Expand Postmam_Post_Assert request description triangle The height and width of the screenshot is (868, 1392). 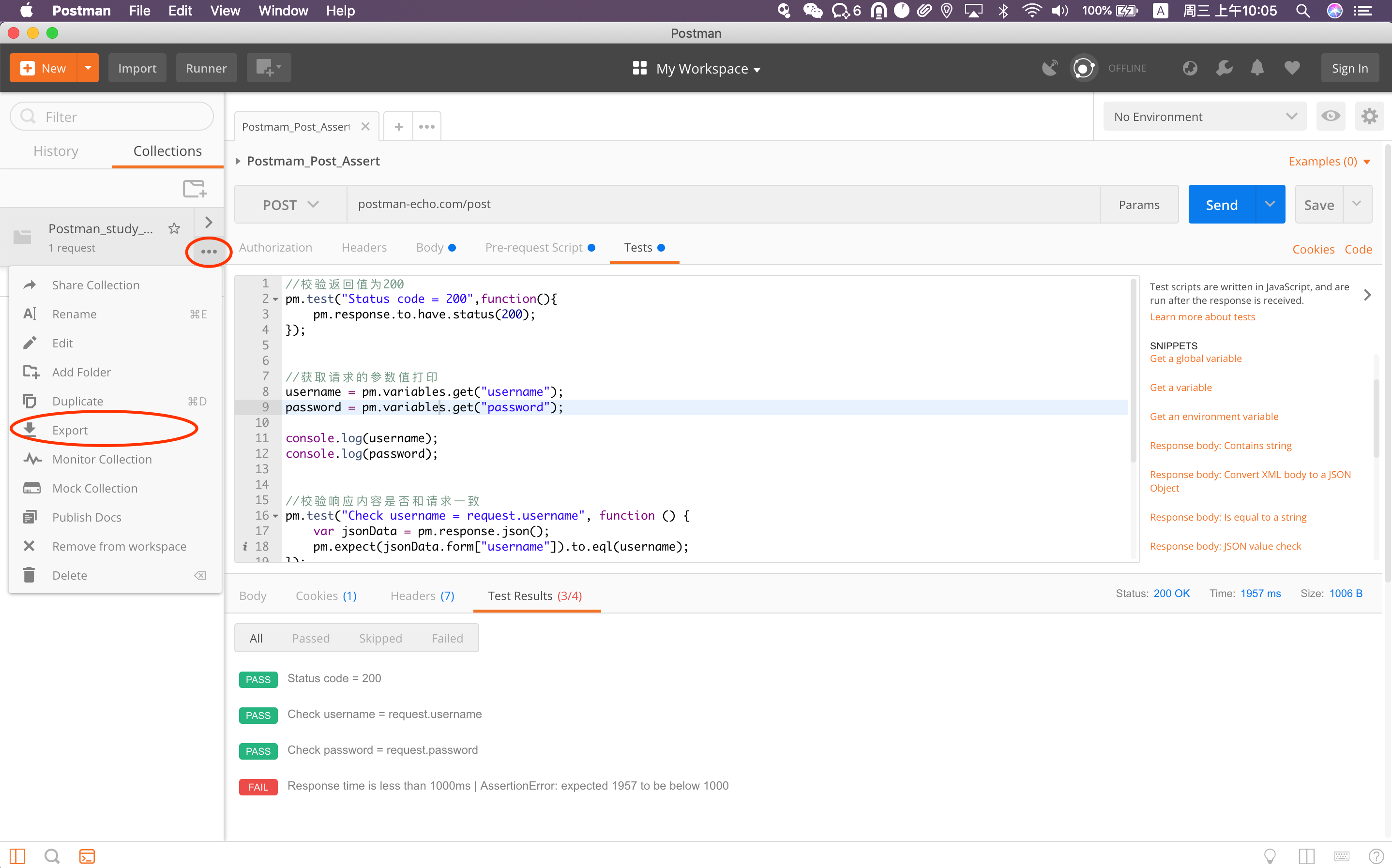238,161
